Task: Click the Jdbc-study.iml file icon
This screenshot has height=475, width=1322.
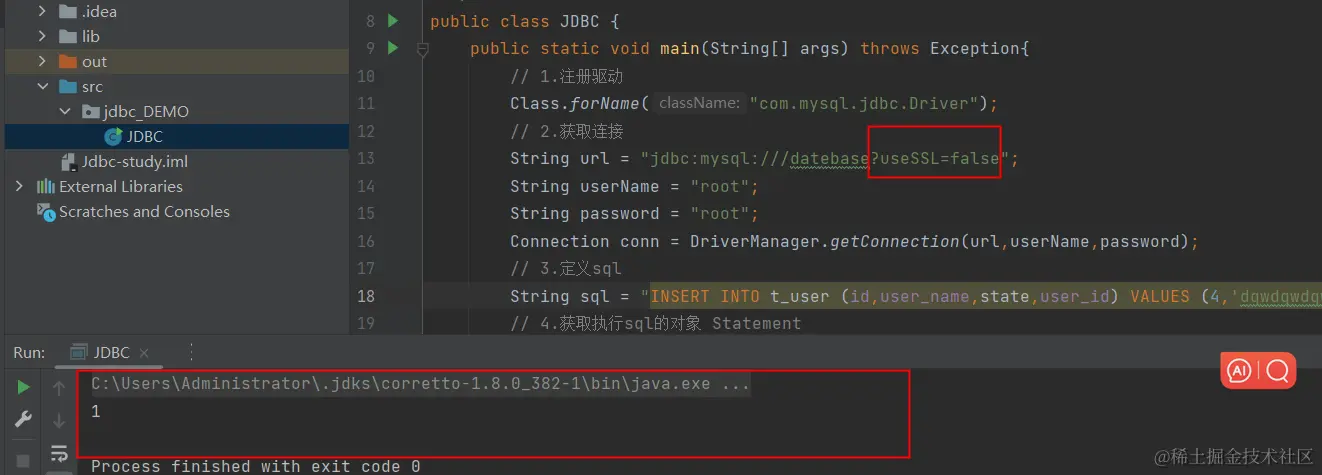Action: [69, 161]
